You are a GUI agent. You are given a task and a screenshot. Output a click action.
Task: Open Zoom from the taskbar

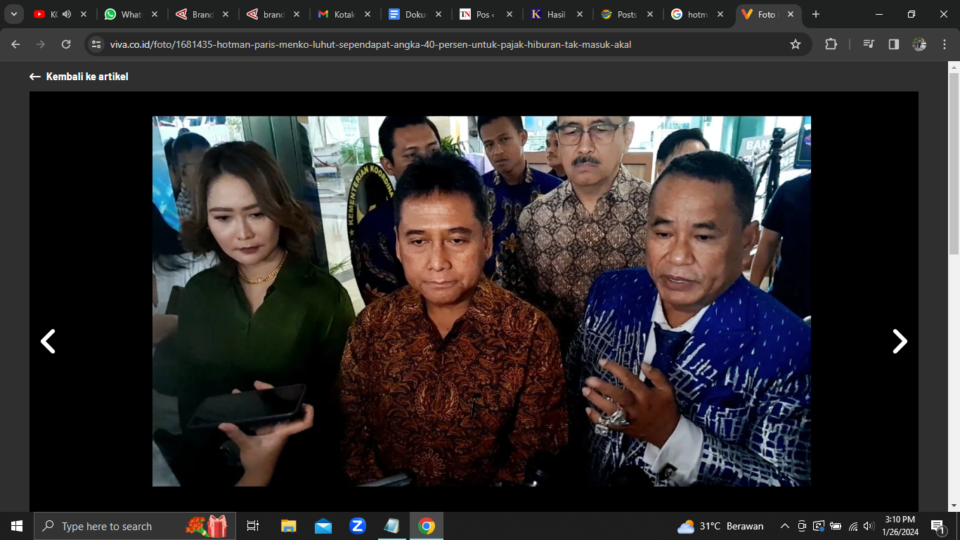tap(357, 526)
